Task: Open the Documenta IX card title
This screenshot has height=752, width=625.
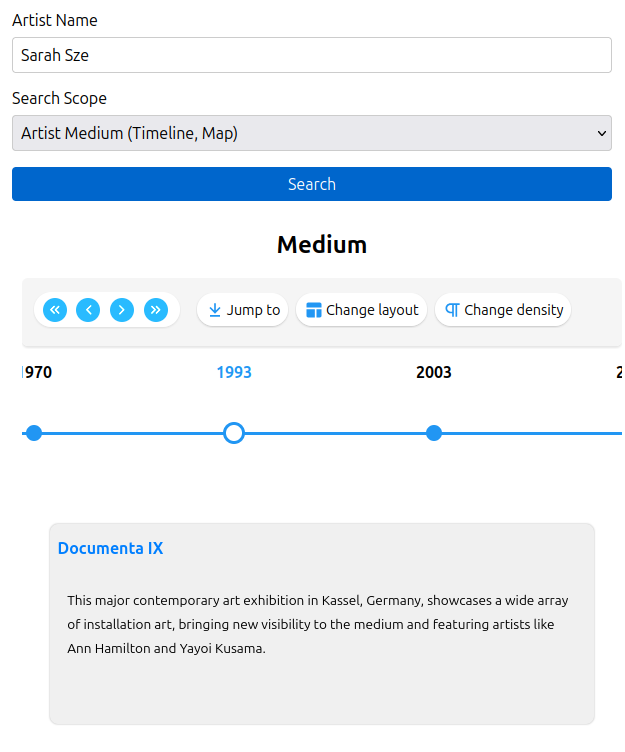Action: [110, 548]
